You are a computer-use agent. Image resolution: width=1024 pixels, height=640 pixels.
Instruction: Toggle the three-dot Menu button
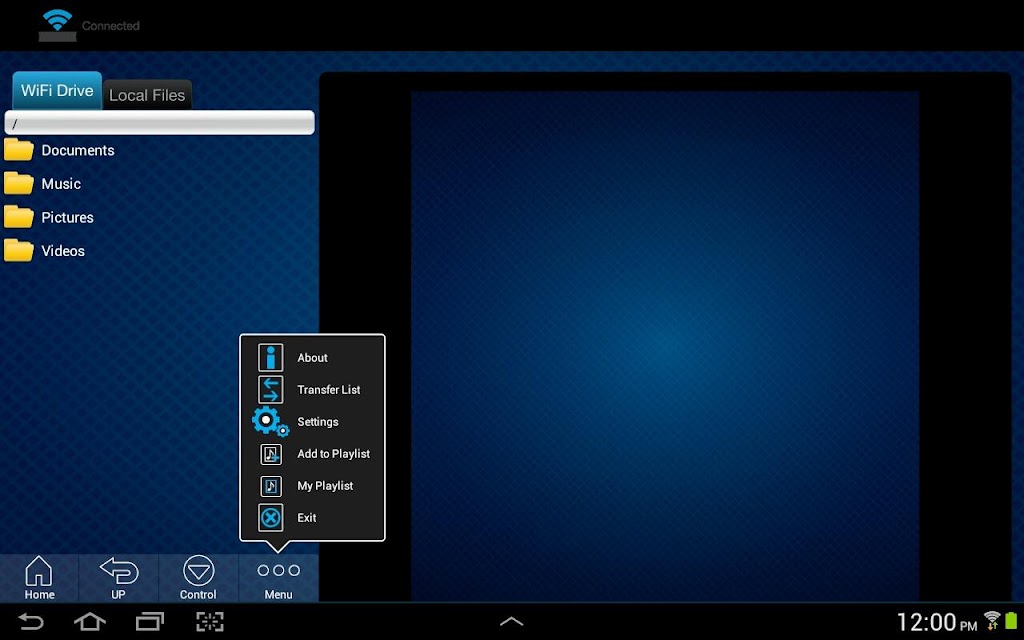[278, 578]
